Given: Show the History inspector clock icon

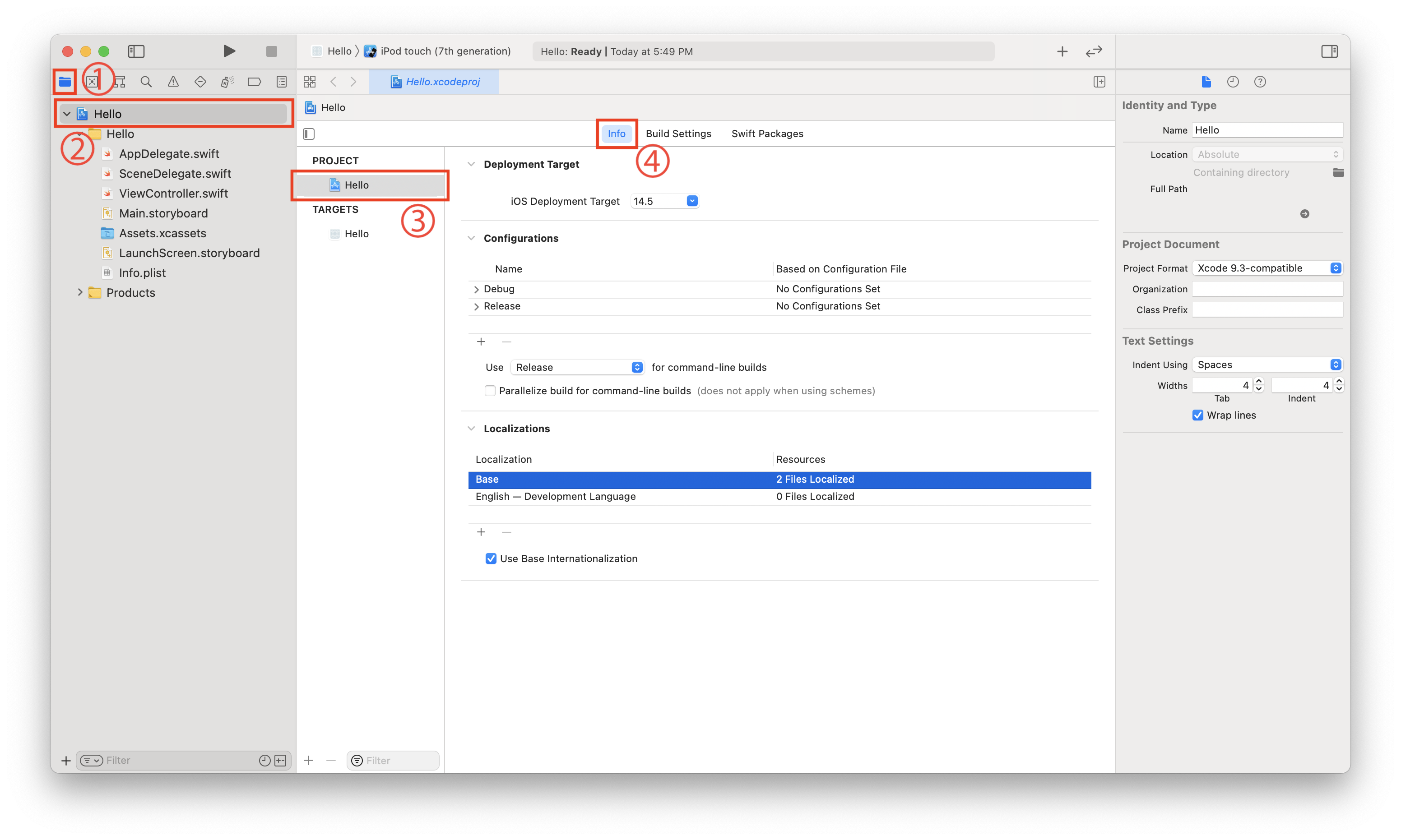Looking at the screenshot, I should point(1232,82).
